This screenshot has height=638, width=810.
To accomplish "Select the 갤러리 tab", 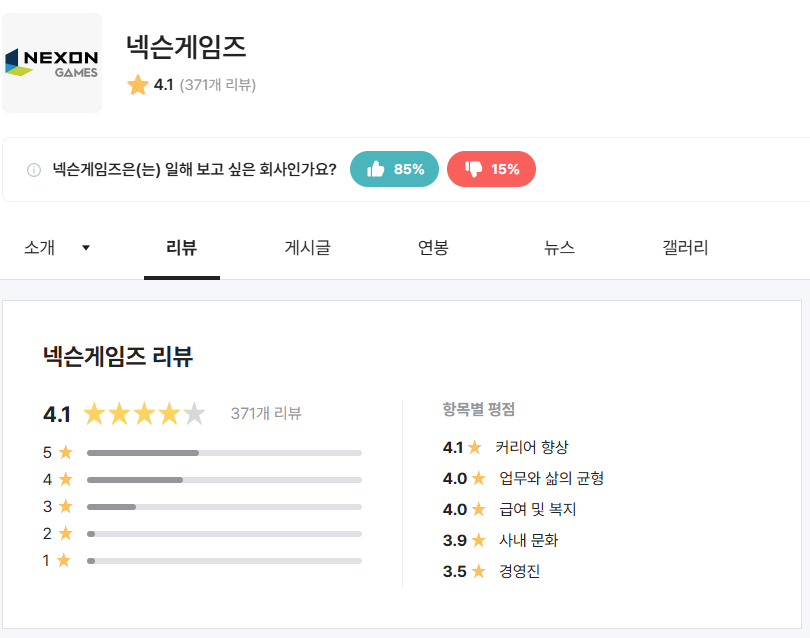I will pos(685,248).
